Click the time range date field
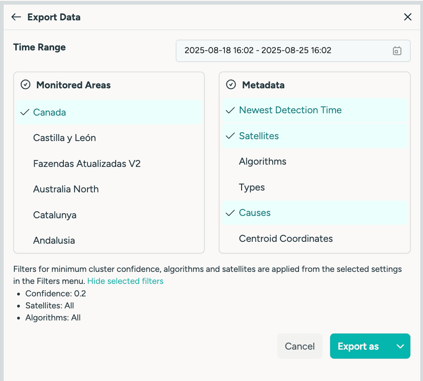Screen dimensions: 423x381 click(x=293, y=51)
